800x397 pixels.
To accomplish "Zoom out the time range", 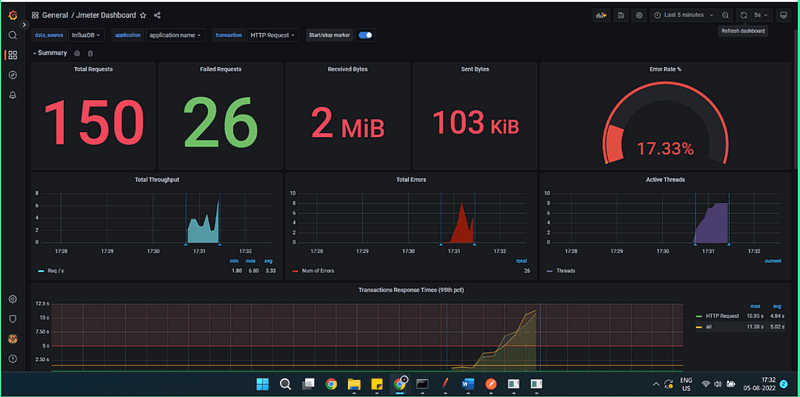I will pyautogui.click(x=725, y=15).
